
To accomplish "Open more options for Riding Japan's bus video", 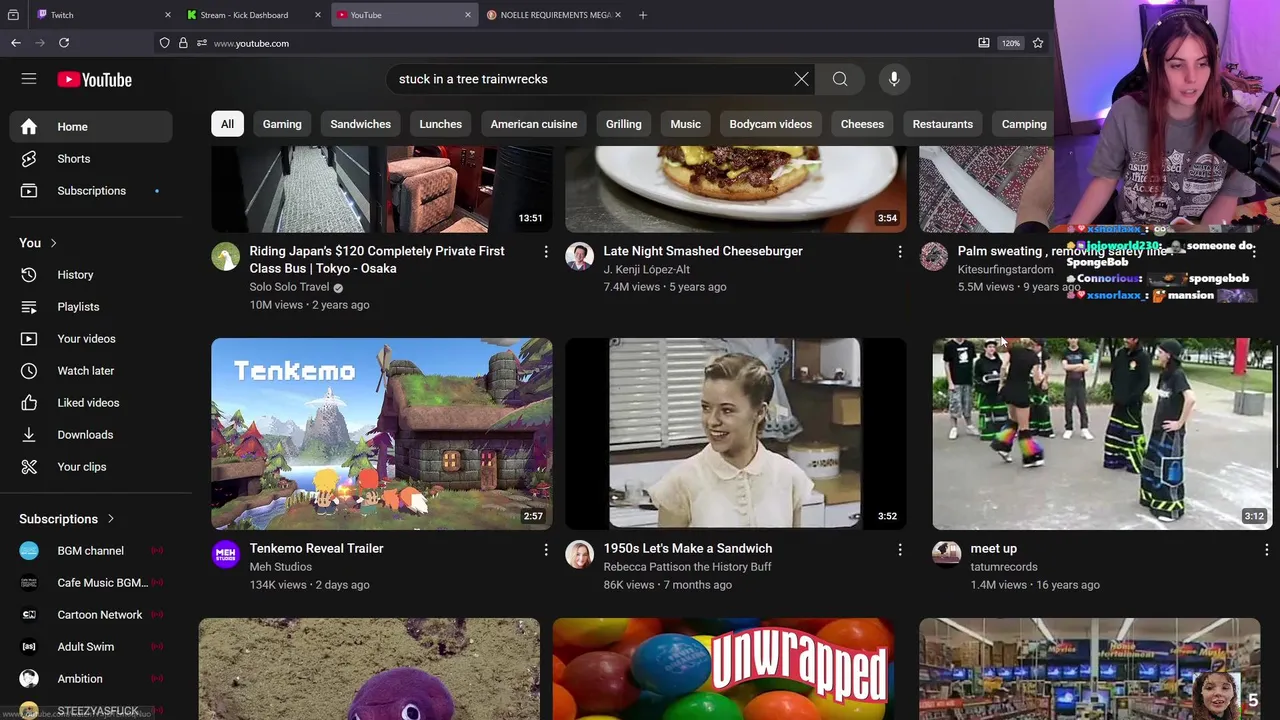I will [x=546, y=252].
